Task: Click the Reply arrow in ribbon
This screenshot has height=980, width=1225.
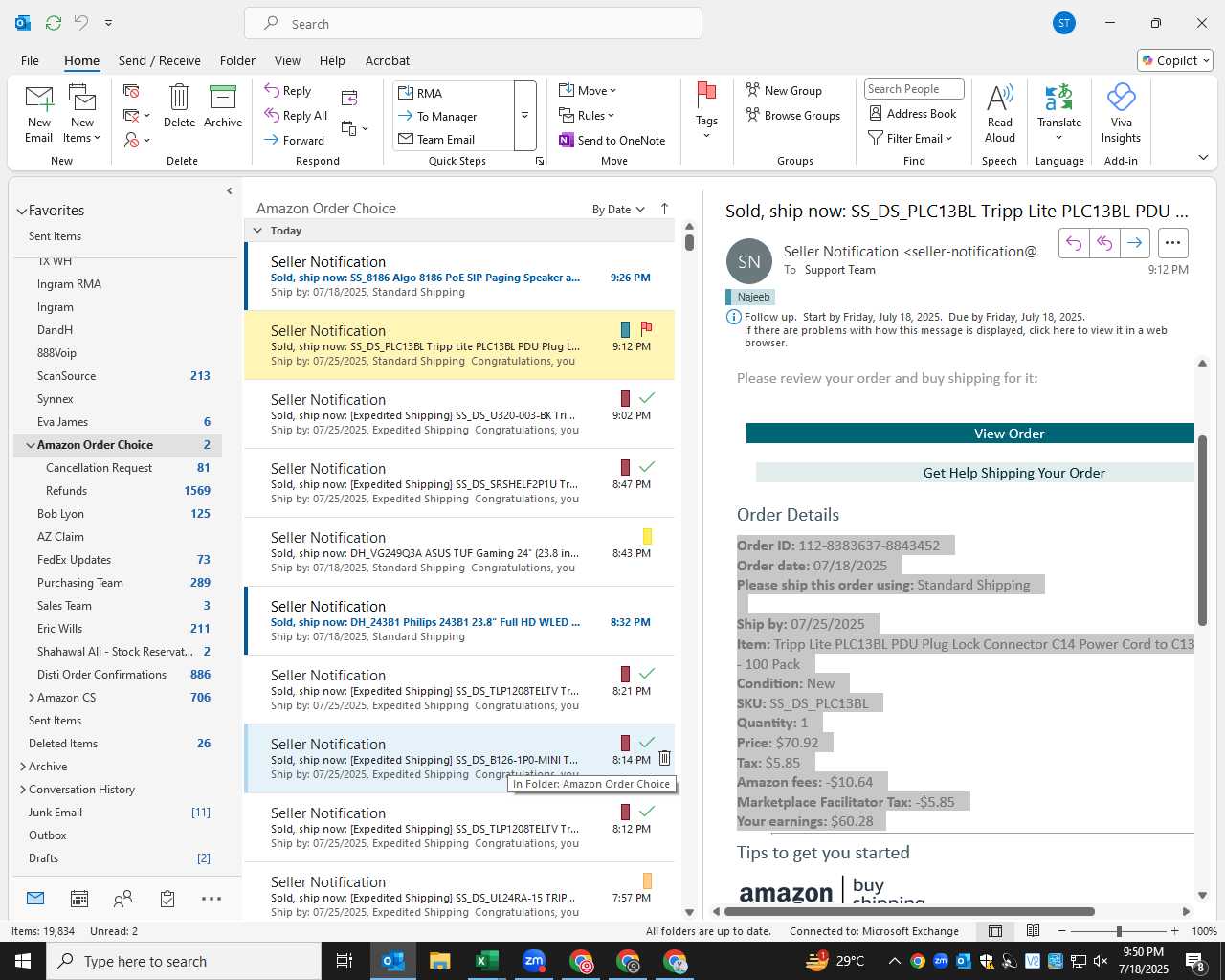Action: 288,90
